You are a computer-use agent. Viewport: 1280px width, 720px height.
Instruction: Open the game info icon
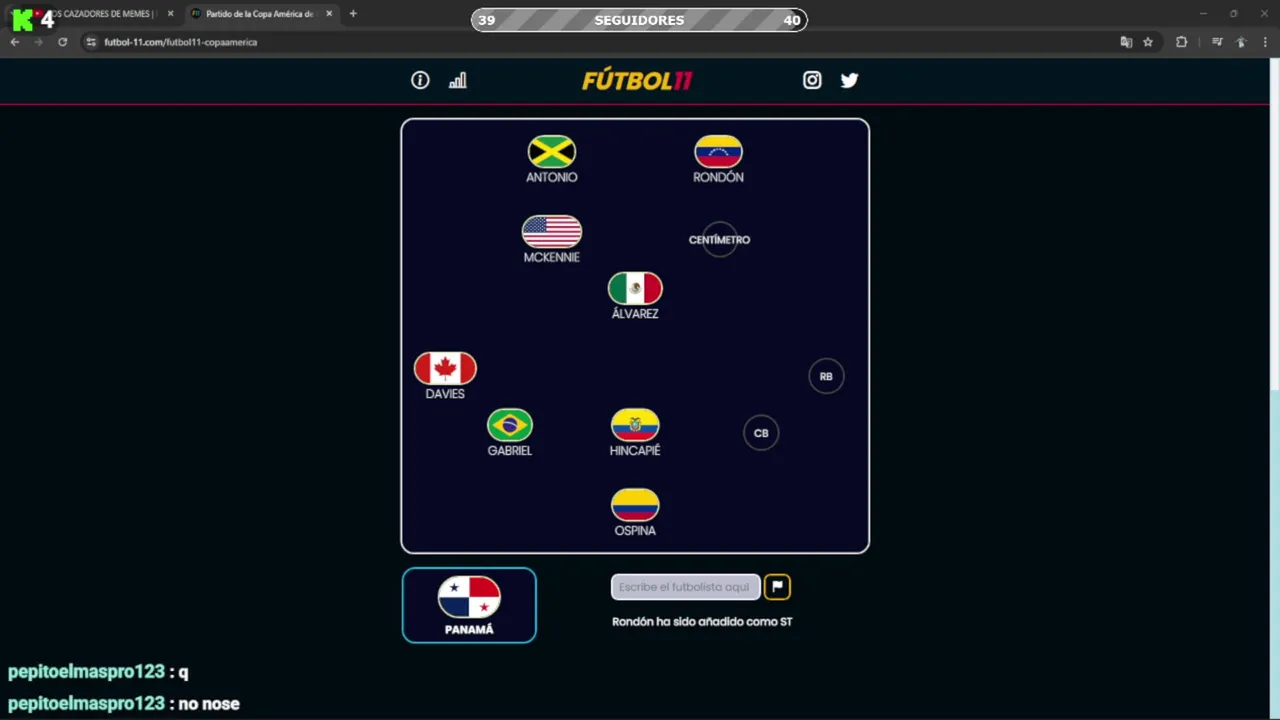click(x=420, y=81)
